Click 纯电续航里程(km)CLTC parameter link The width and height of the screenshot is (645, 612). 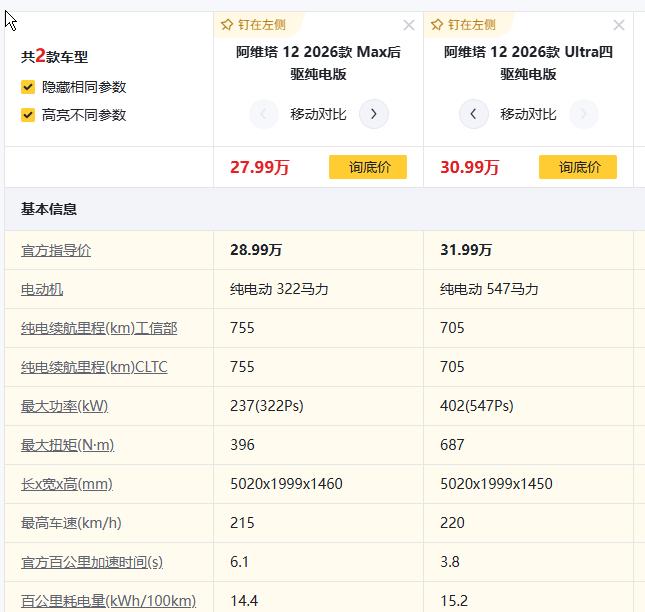pos(94,367)
